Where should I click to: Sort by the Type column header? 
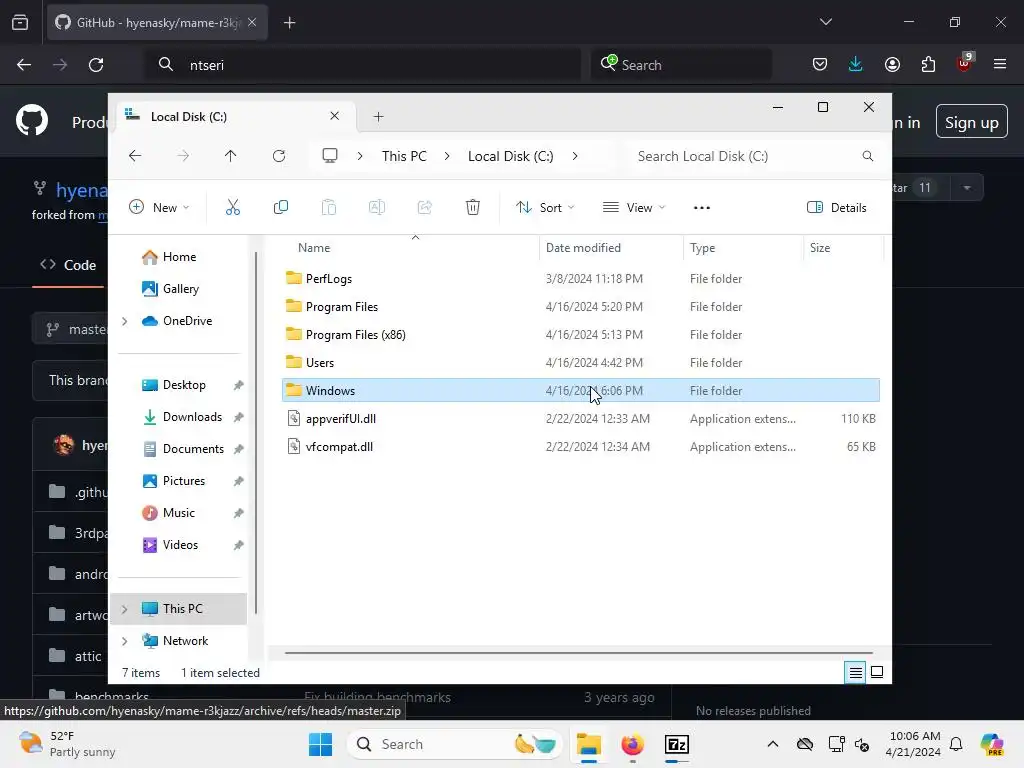click(x=703, y=248)
